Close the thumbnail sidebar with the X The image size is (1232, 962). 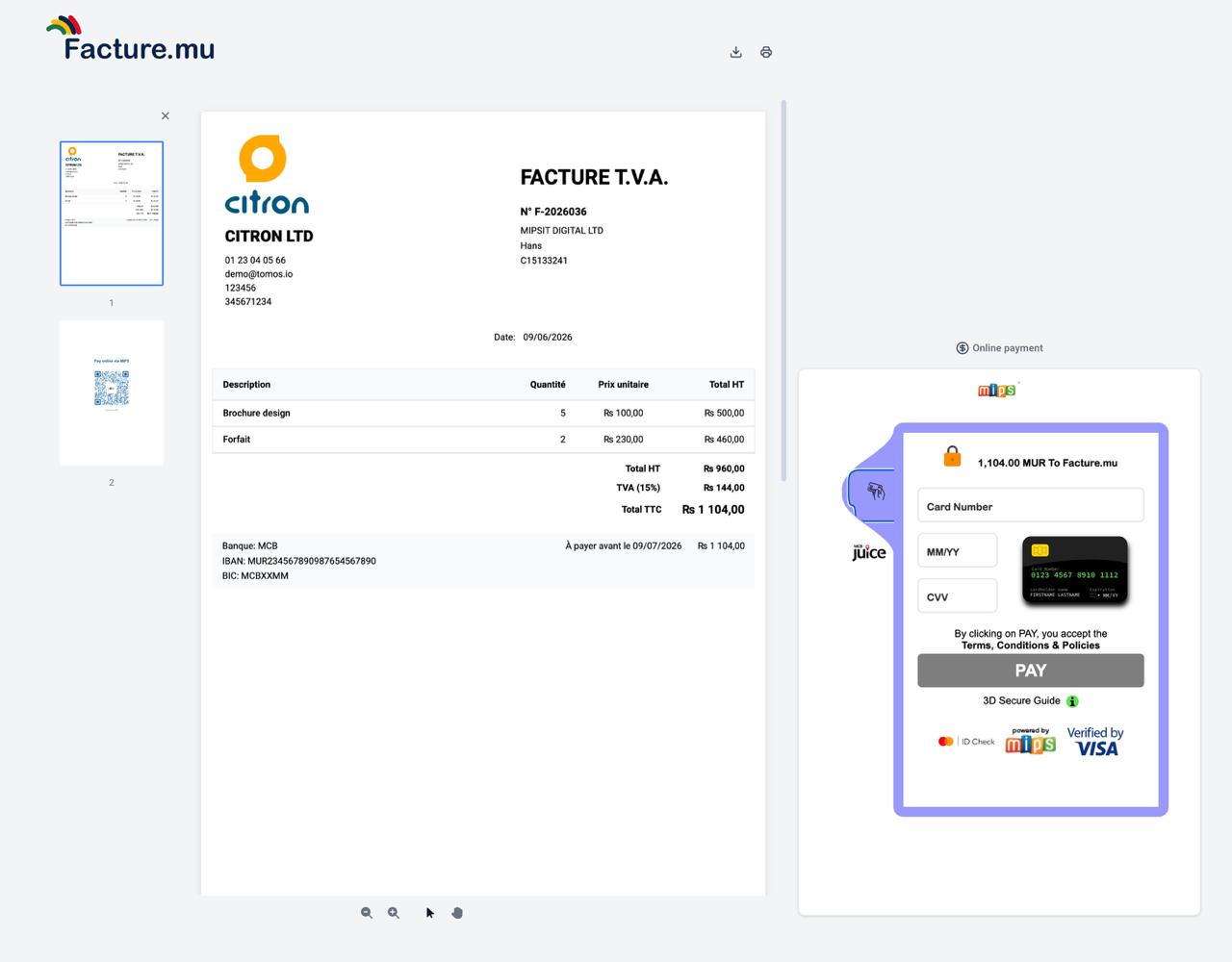point(166,115)
